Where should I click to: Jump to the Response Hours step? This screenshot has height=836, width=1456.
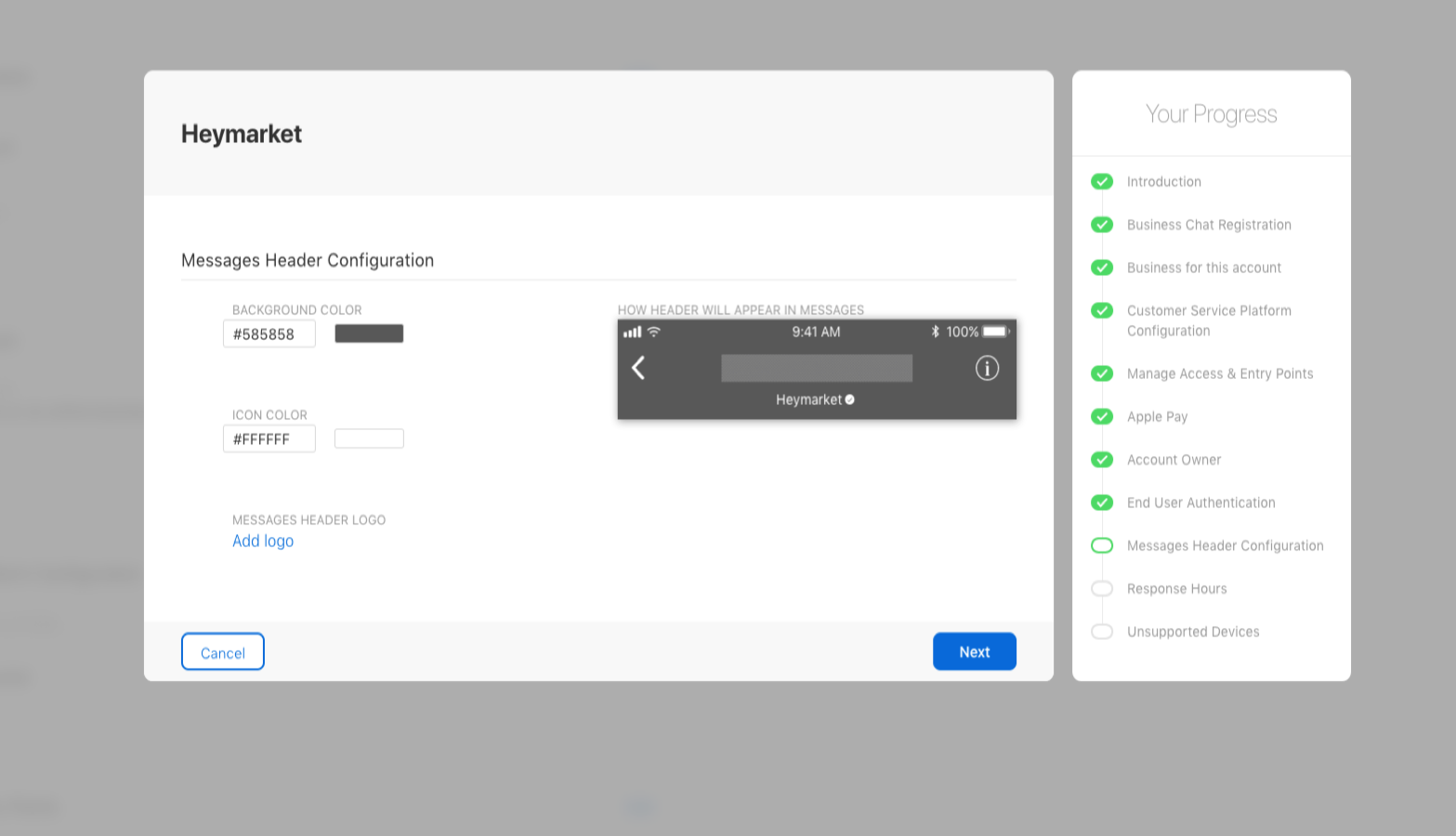1176,589
